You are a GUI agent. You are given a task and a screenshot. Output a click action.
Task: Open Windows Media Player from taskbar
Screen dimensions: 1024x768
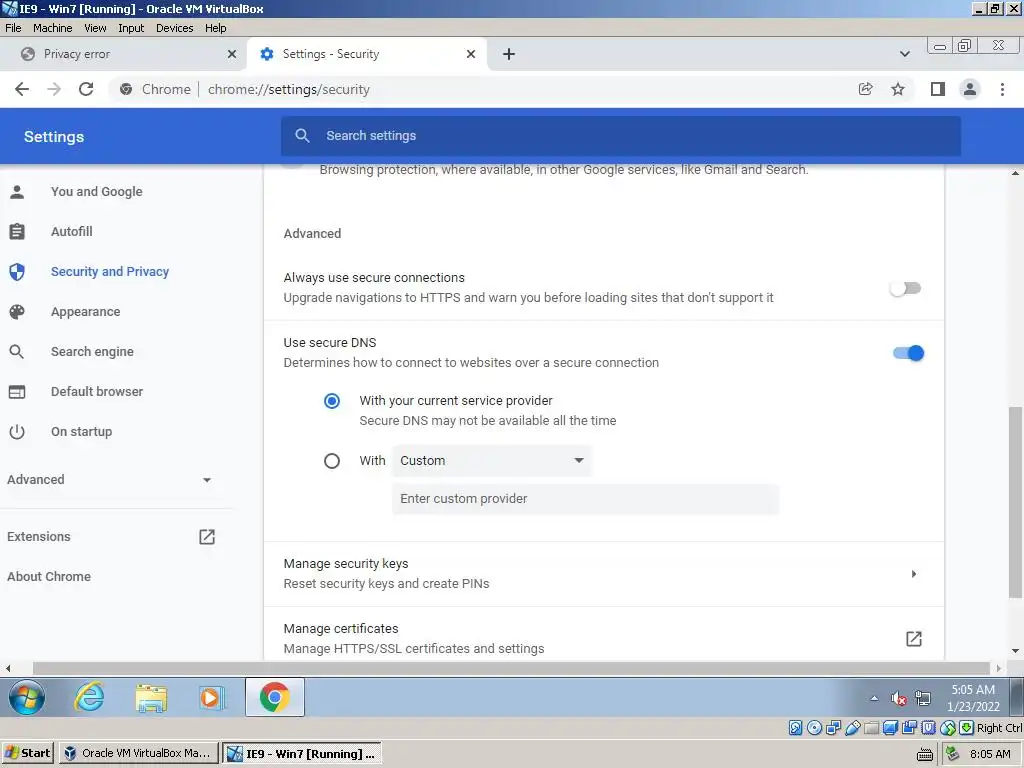coord(212,697)
